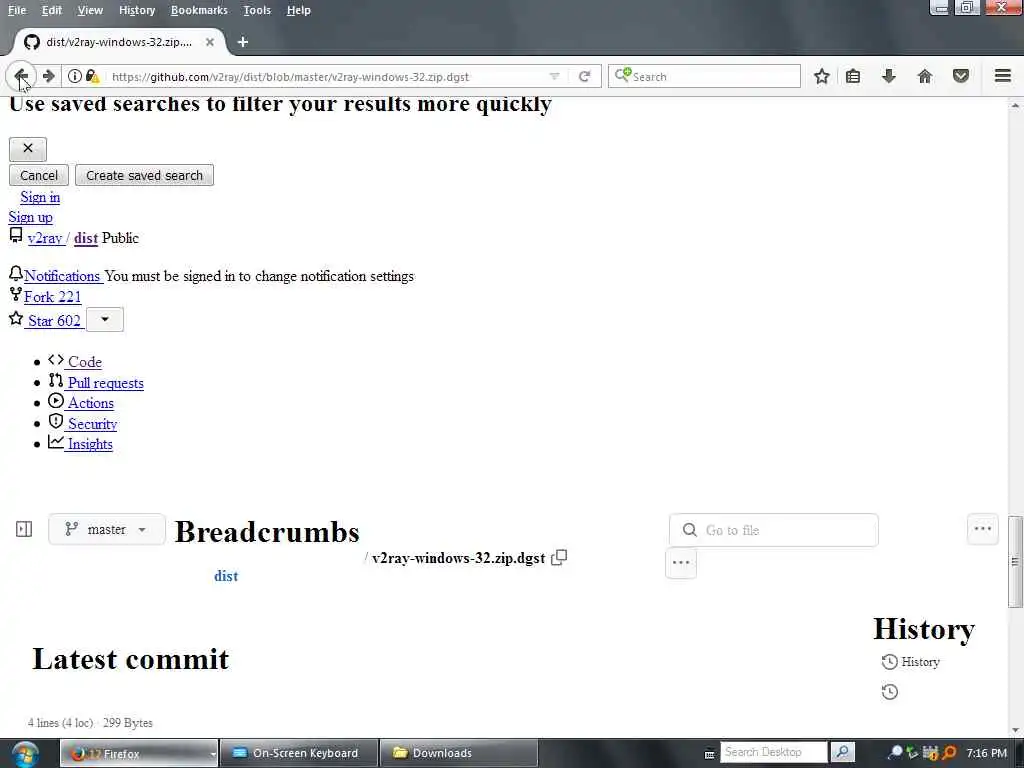Open the Edit menu
Image resolution: width=1024 pixels, height=768 pixels.
pos(52,10)
